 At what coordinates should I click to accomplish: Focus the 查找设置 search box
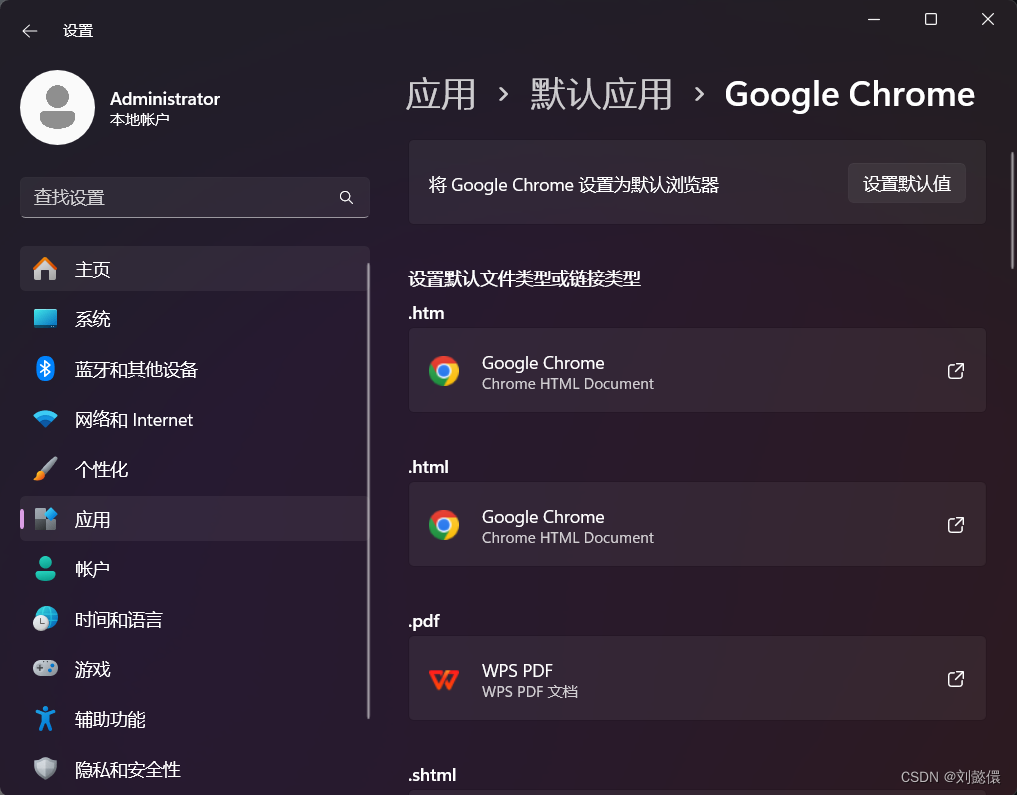tap(195, 197)
